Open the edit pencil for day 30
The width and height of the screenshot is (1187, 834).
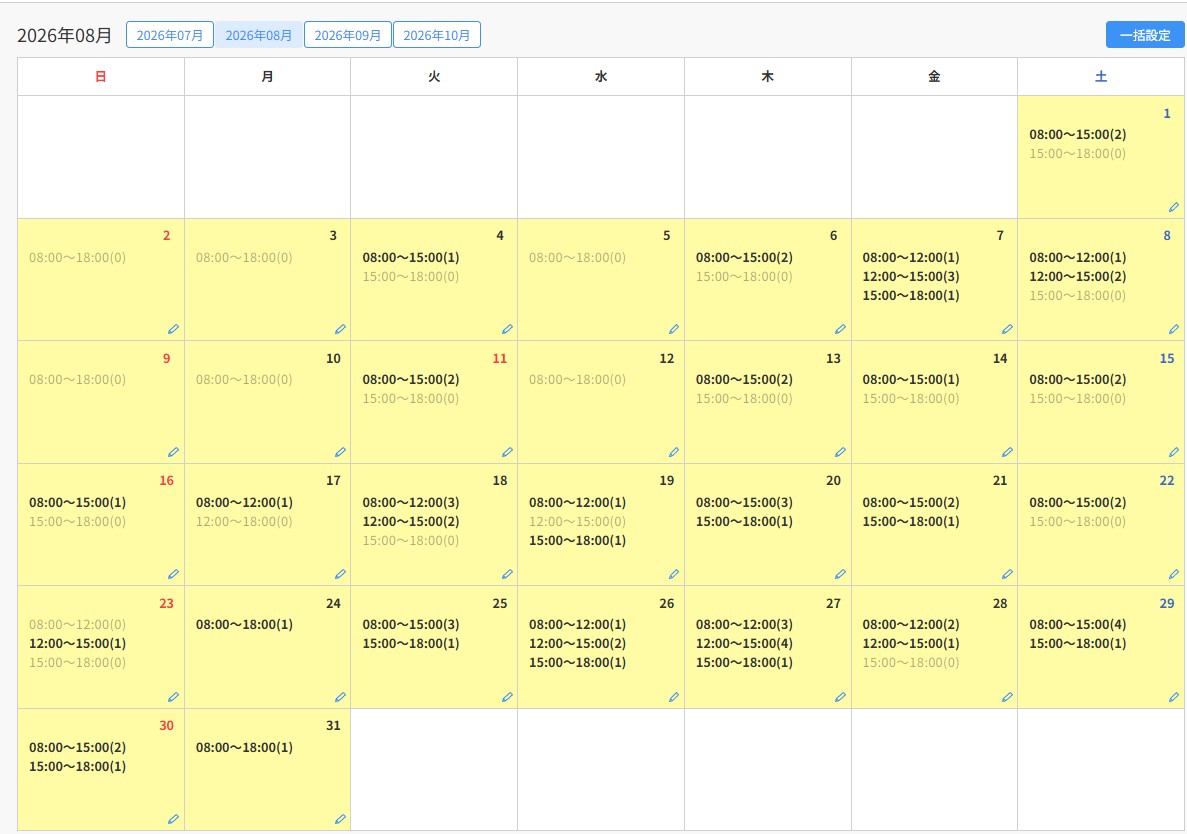[x=173, y=819]
